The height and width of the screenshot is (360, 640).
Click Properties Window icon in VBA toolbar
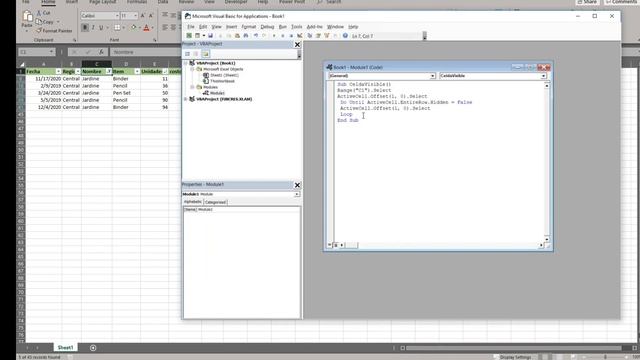[318, 36]
